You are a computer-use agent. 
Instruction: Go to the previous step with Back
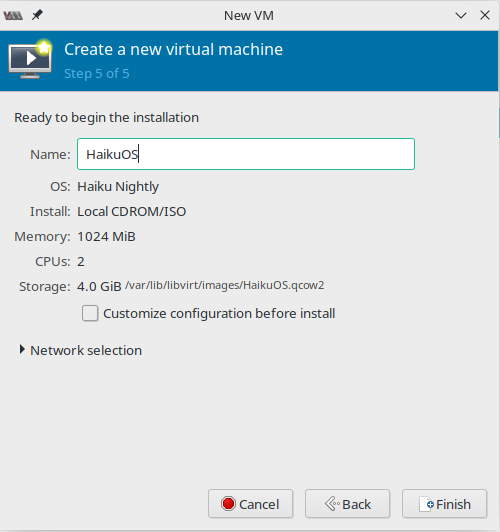click(347, 504)
